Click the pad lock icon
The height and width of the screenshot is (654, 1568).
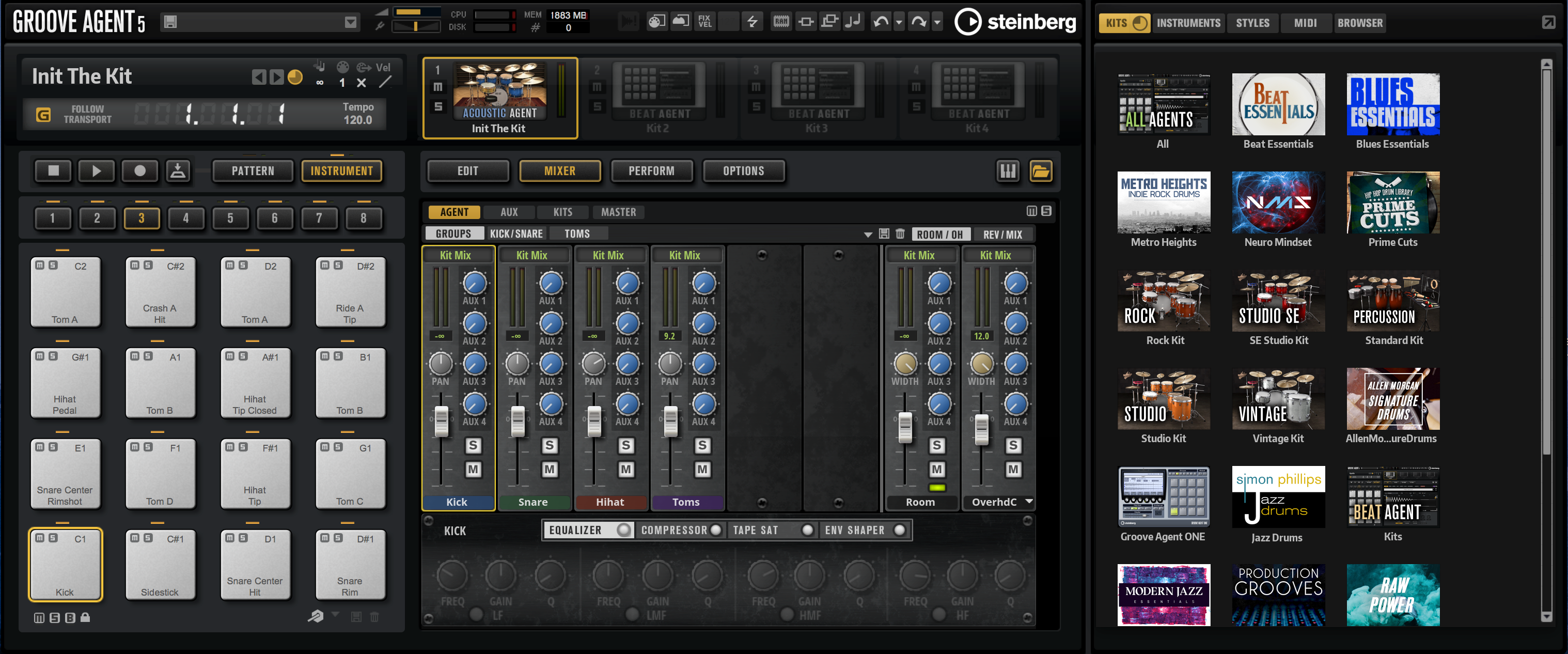85,617
